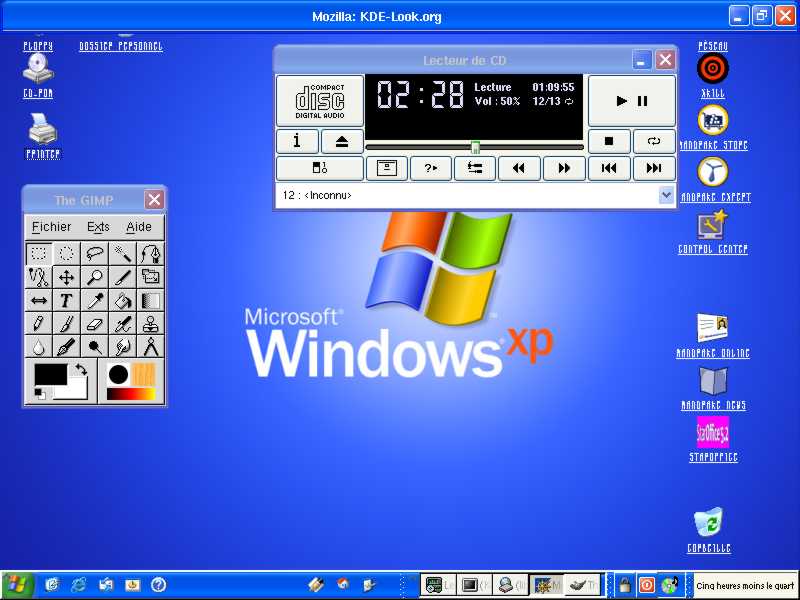Toggle random track button in CD player
Screen dimensions: 800x600
431,168
